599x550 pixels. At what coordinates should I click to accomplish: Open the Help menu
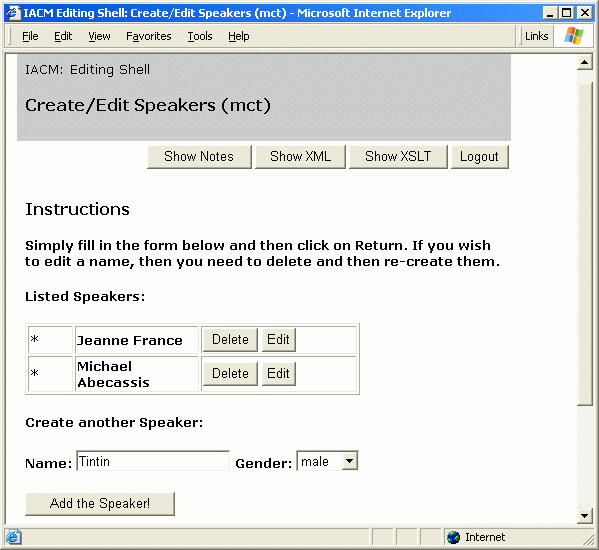[239, 36]
